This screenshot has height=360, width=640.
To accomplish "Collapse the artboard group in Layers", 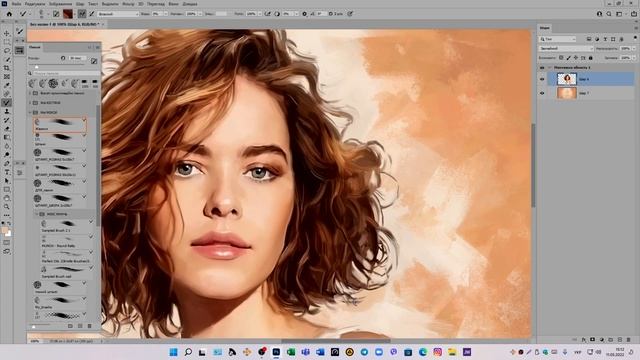I will coord(550,67).
